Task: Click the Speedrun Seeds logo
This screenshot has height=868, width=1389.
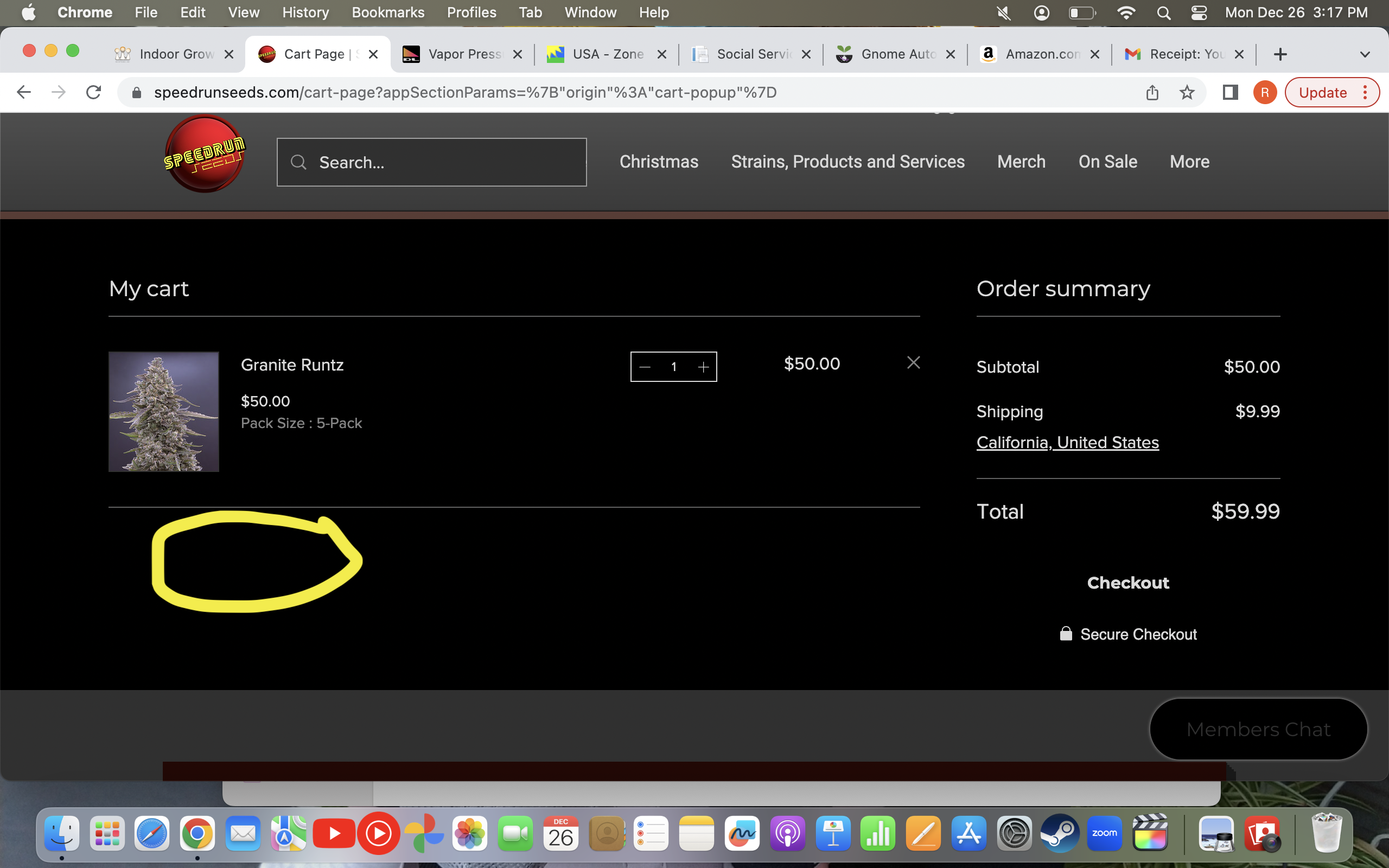Action: 205,154
